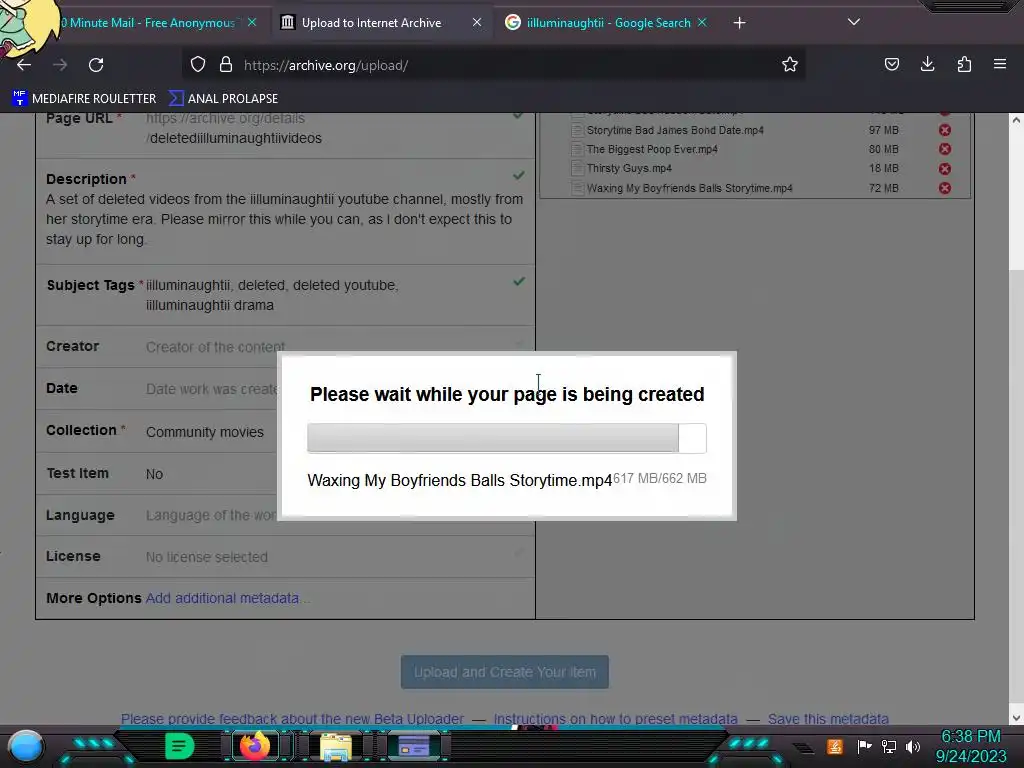Switch to the Minute Mail tab
1024x768 pixels.
pyautogui.click(x=150, y=23)
